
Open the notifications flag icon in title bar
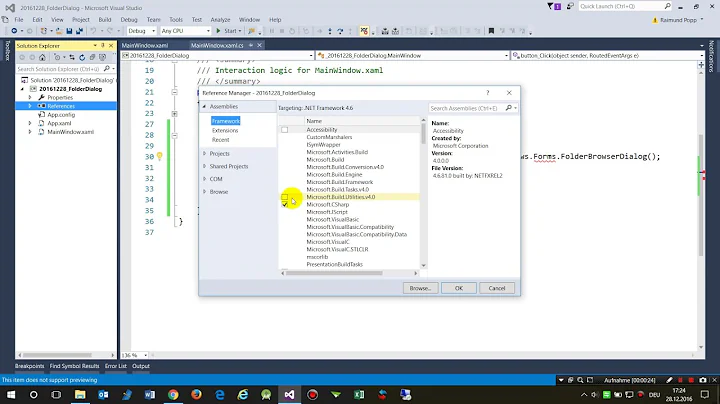(x=554, y=6)
